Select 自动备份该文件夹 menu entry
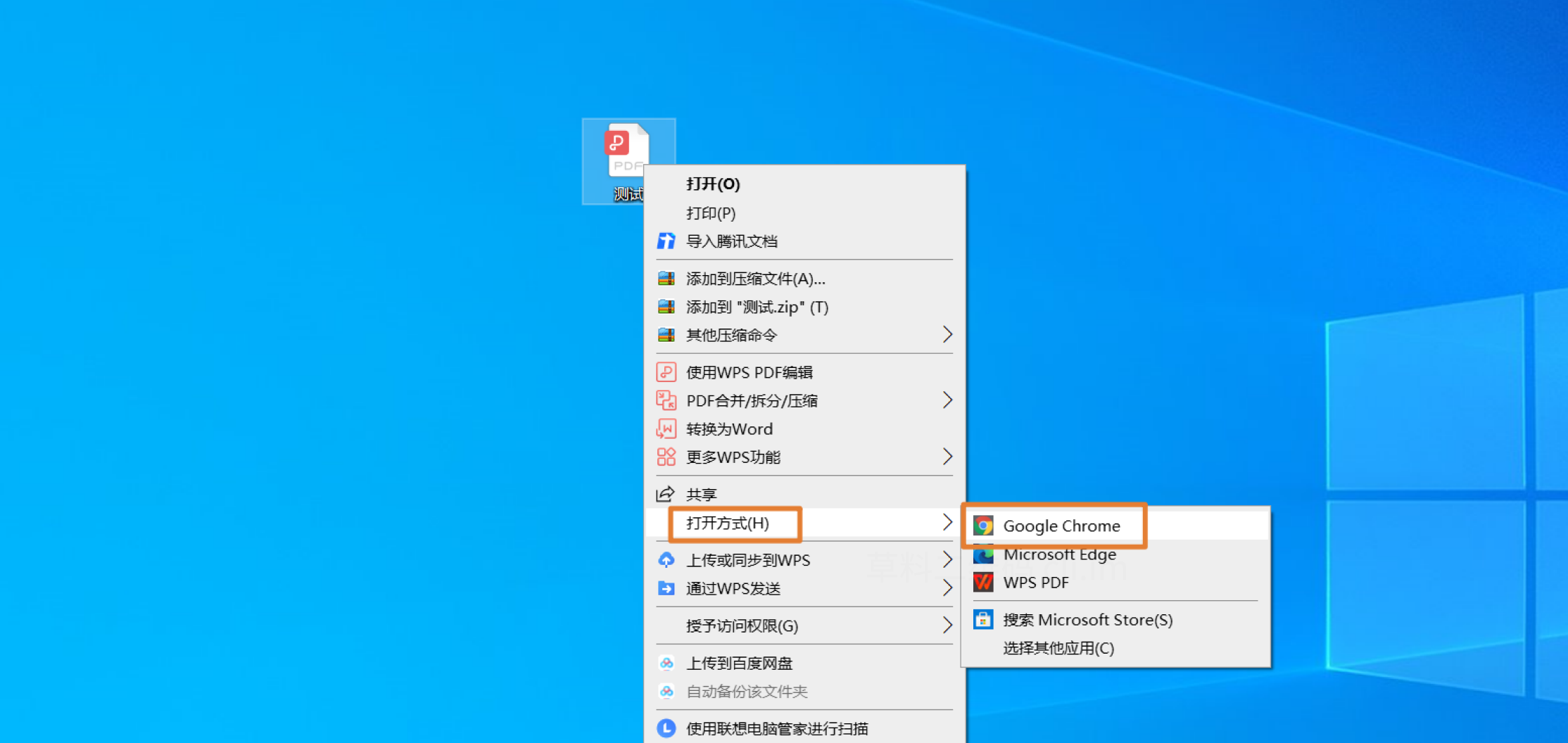 (804, 691)
